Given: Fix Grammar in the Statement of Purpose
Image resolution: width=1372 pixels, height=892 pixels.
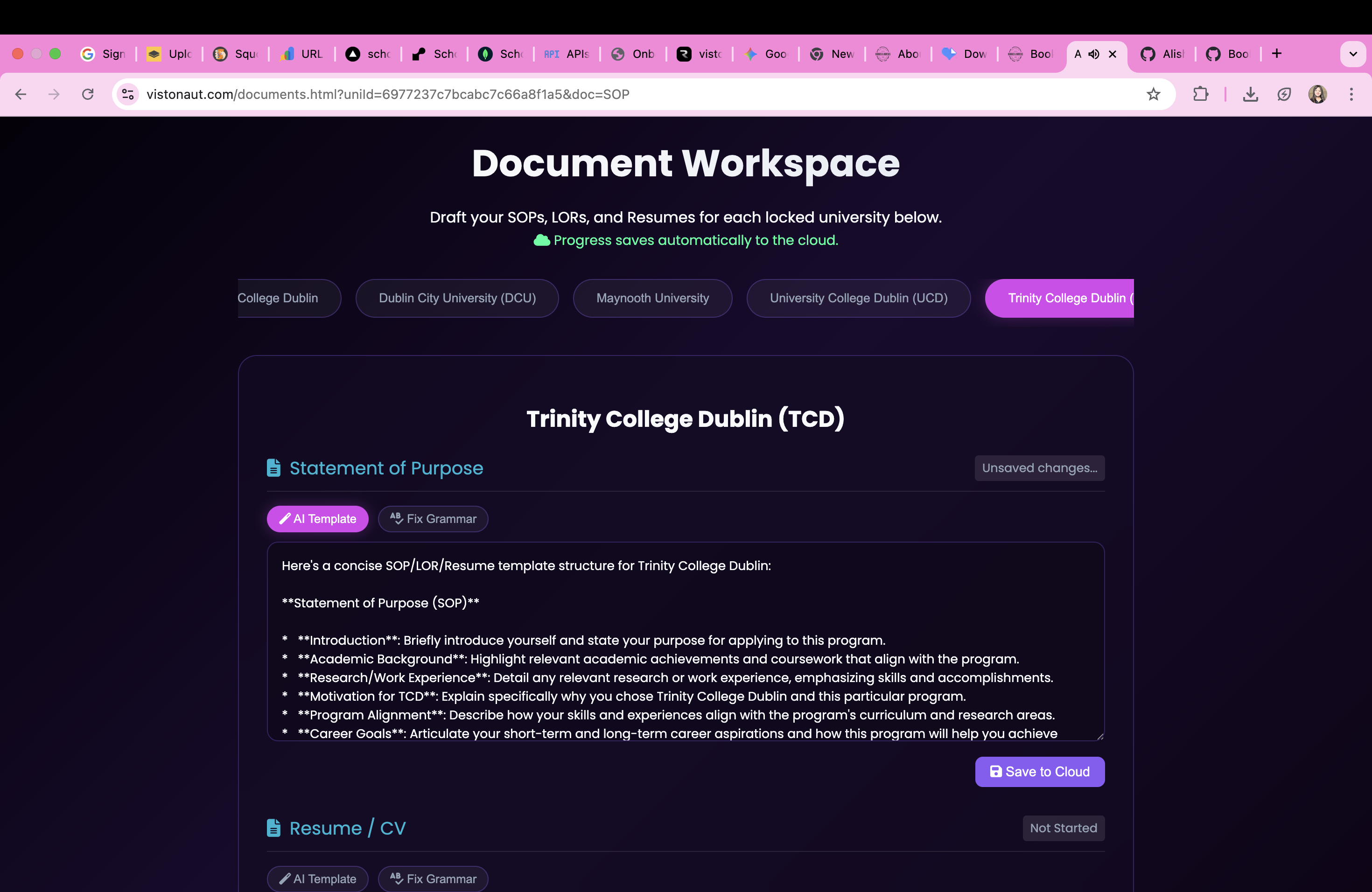Looking at the screenshot, I should (433, 519).
